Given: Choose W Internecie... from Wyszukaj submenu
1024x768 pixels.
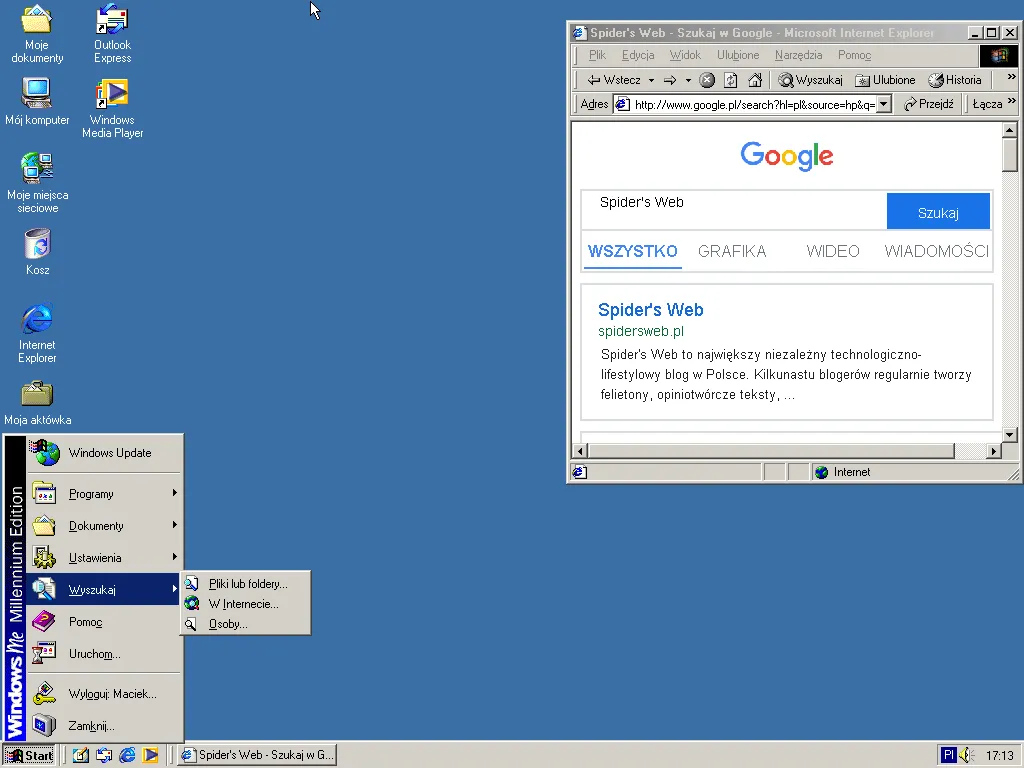Looking at the screenshot, I should coord(245,604).
